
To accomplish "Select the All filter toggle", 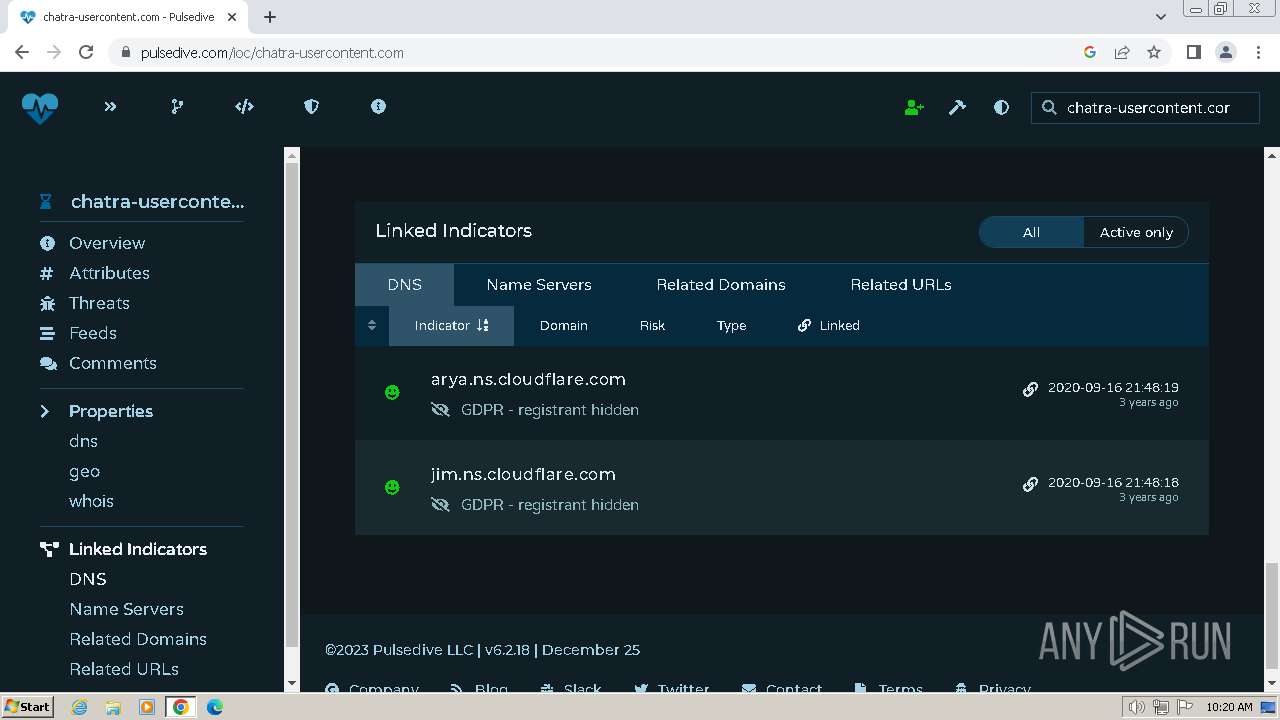I will [1031, 232].
